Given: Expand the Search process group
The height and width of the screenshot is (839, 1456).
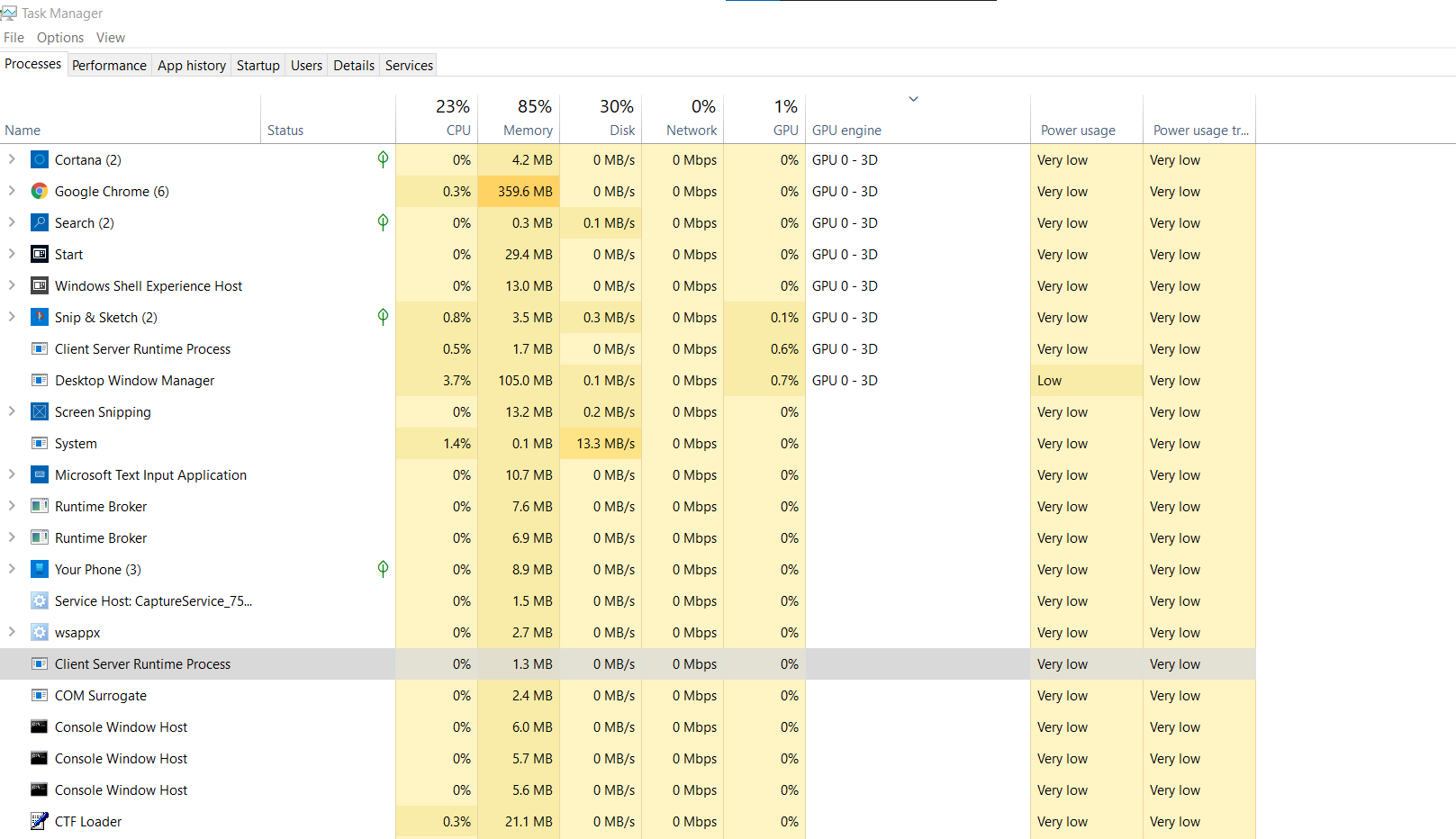Looking at the screenshot, I should [x=12, y=222].
